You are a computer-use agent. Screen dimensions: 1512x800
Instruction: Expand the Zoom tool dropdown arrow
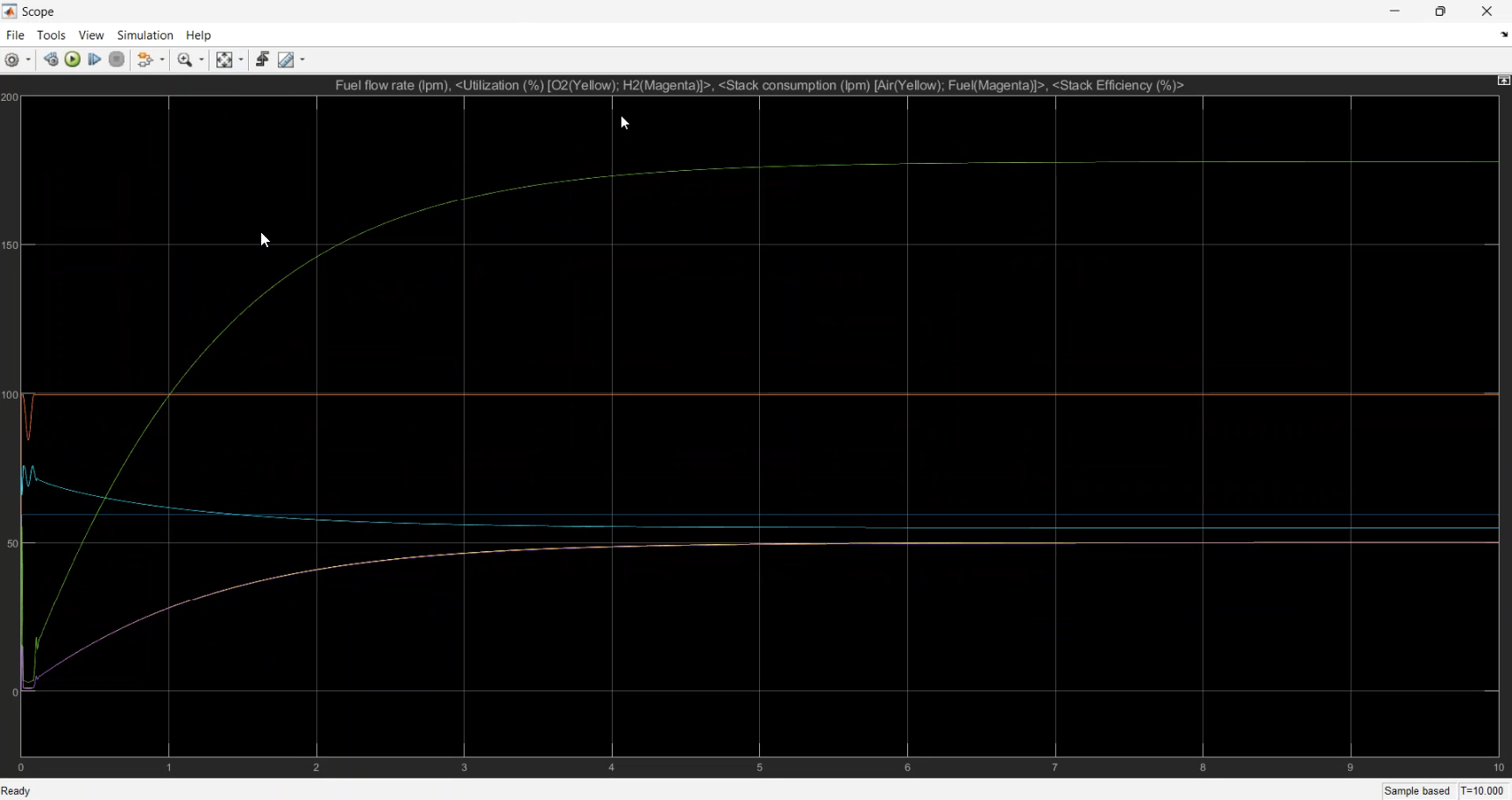click(x=202, y=60)
